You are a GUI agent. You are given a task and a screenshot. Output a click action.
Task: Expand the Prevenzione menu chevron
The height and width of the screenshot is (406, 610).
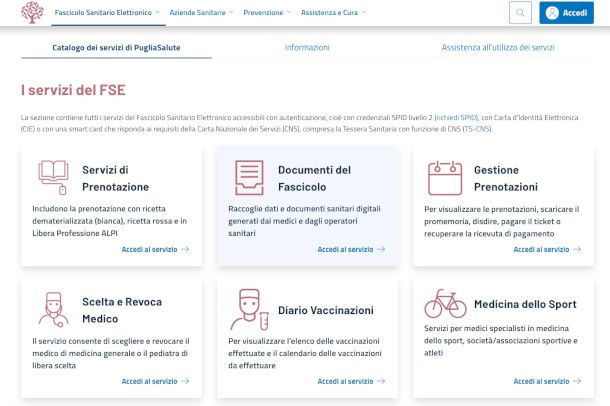tap(289, 12)
